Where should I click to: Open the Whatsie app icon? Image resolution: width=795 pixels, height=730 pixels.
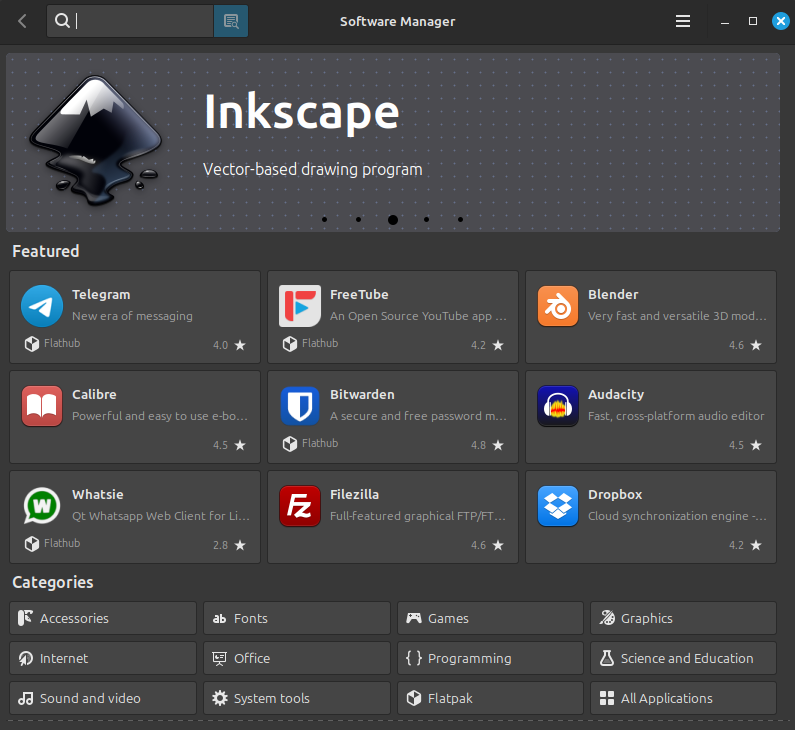click(x=42, y=505)
